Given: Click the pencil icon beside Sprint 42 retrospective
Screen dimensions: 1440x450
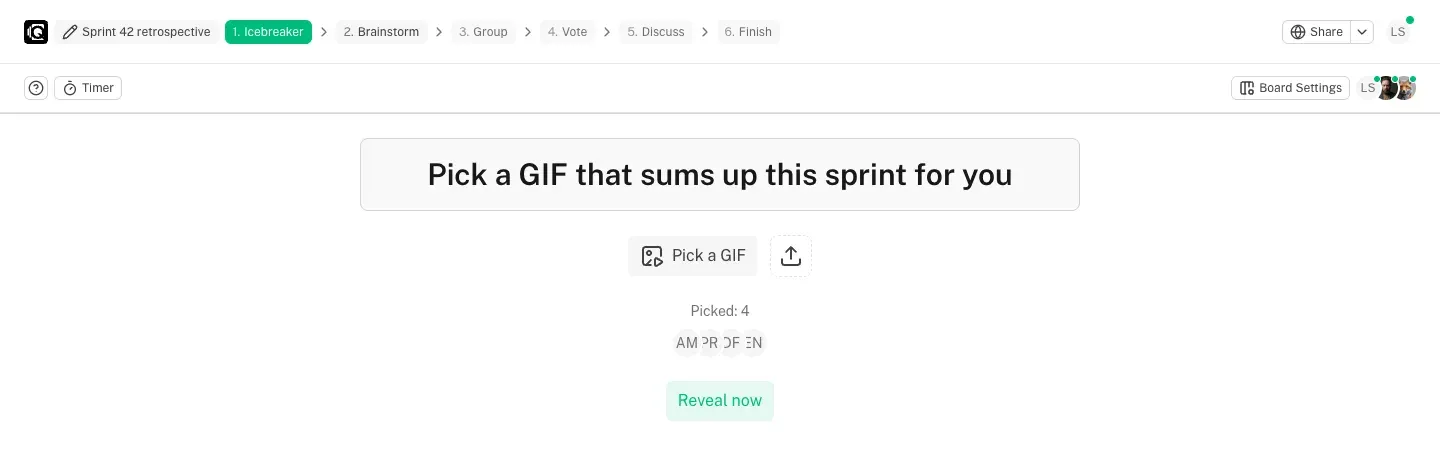Looking at the screenshot, I should point(69,32).
